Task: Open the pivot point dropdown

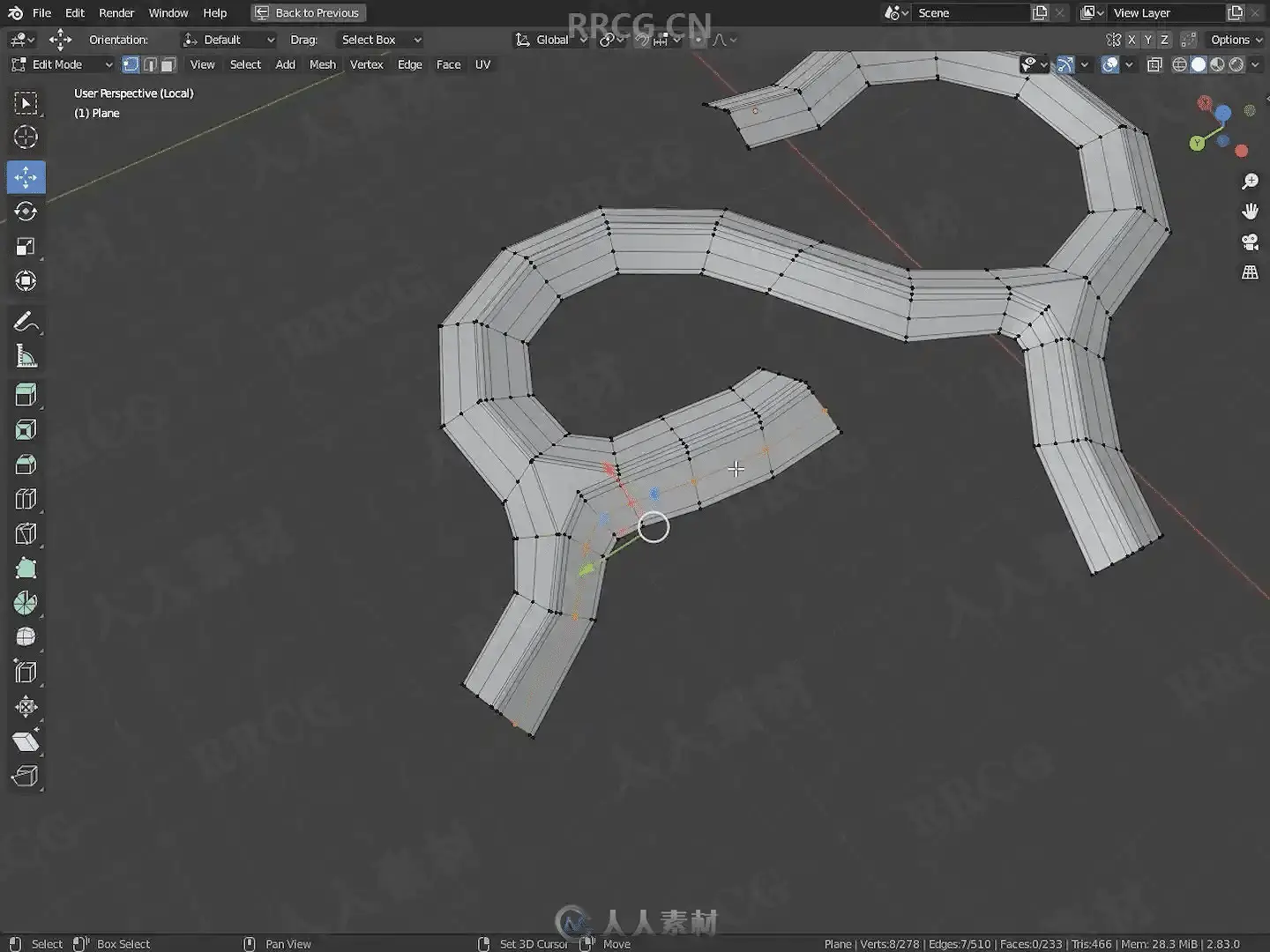Action: 611,40
